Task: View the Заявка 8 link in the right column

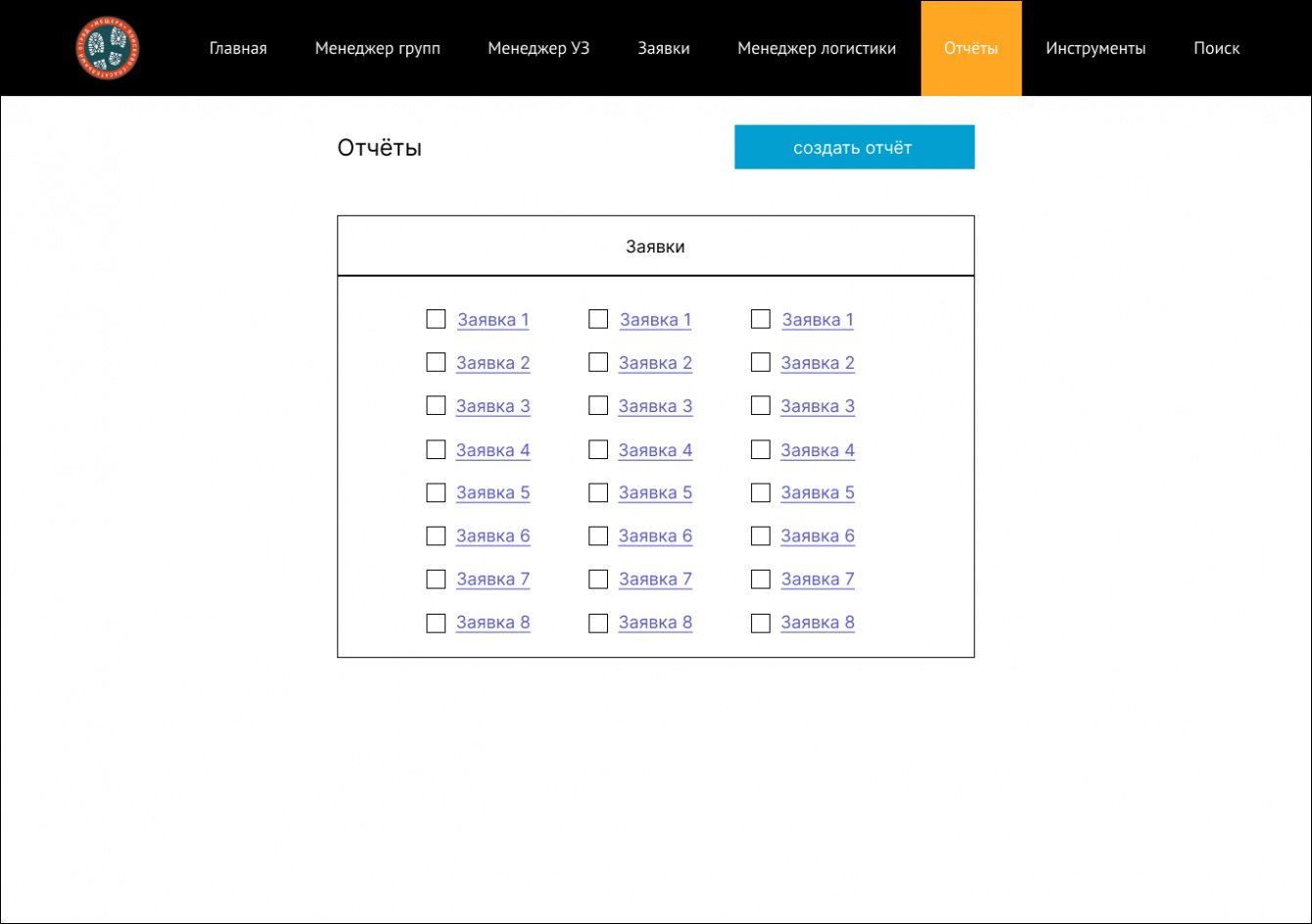Action: click(819, 624)
